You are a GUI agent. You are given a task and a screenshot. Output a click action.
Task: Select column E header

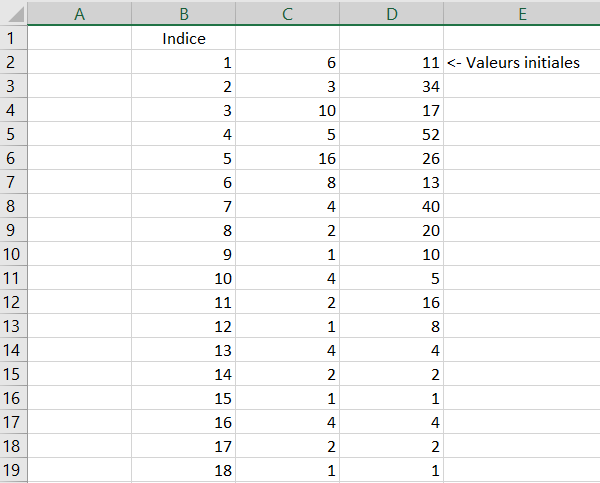point(522,14)
